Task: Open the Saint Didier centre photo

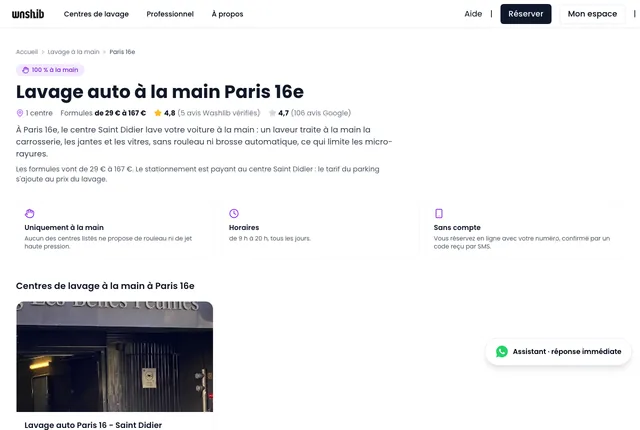Action: click(x=115, y=357)
